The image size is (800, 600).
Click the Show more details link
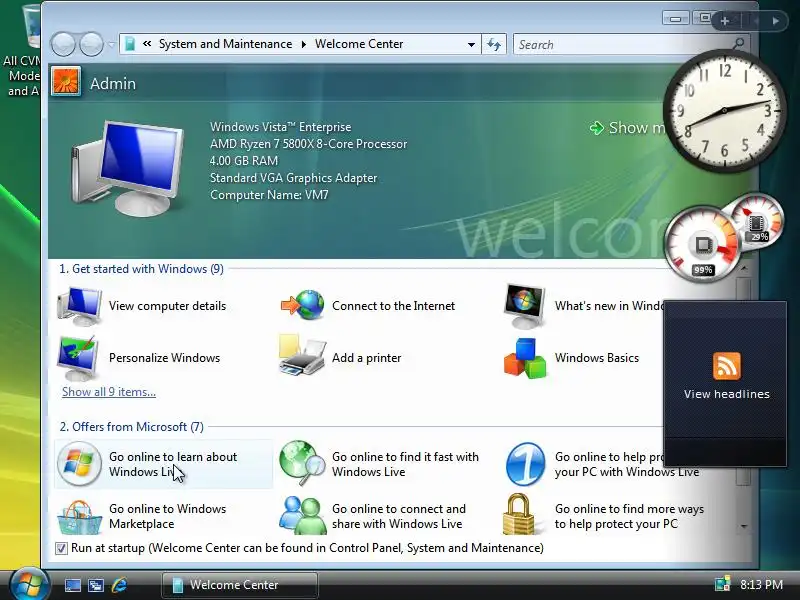628,128
